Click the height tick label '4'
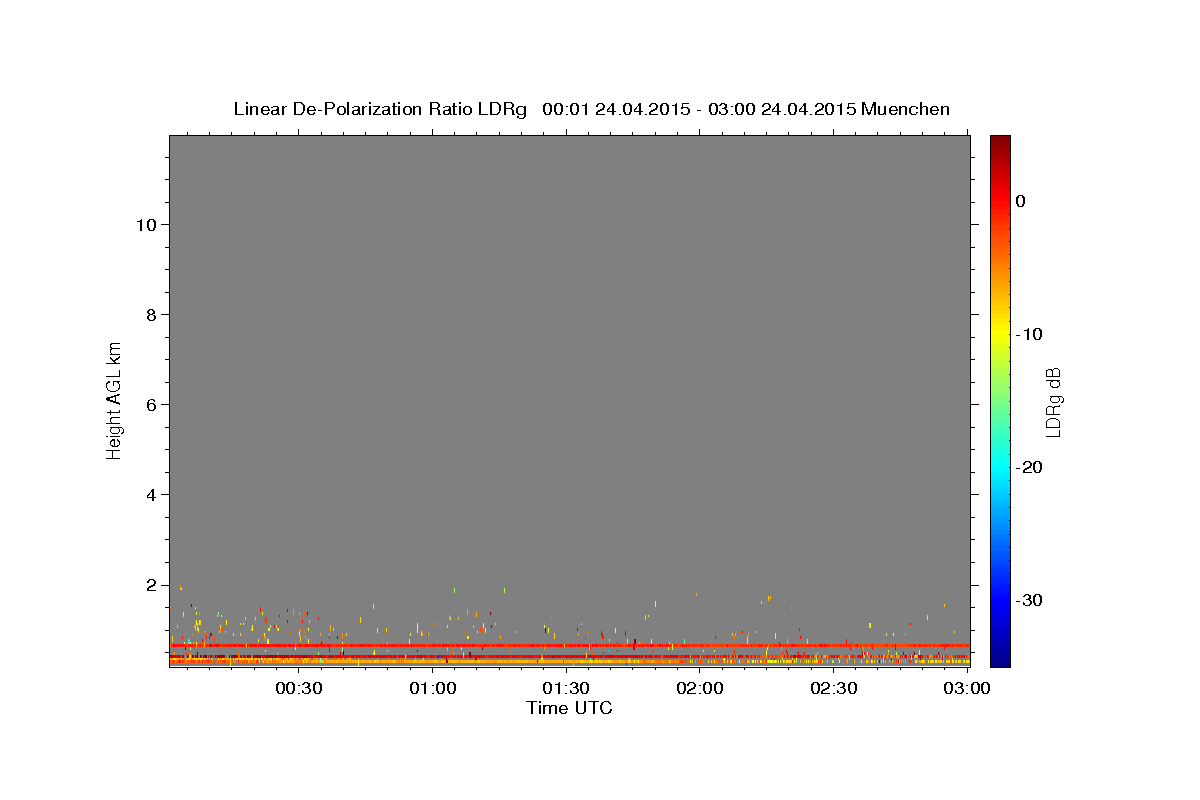 pyautogui.click(x=149, y=494)
